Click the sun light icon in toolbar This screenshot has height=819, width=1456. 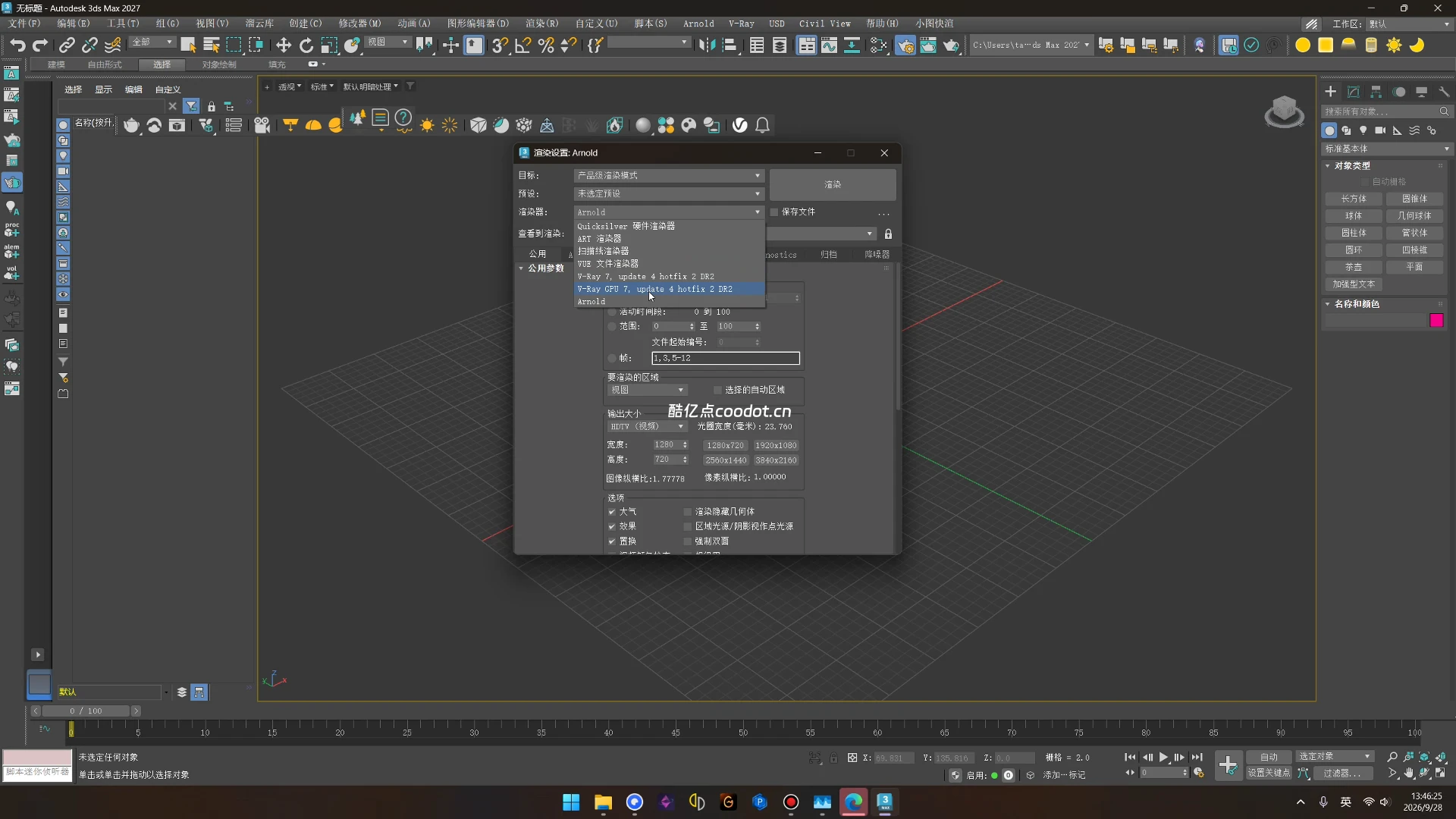[x=427, y=125]
